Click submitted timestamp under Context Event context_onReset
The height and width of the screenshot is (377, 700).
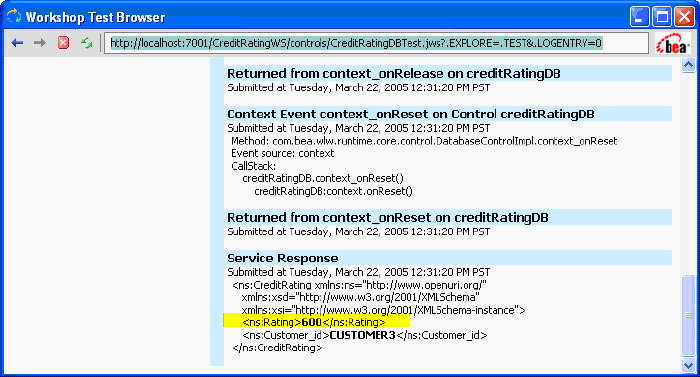tap(358, 128)
